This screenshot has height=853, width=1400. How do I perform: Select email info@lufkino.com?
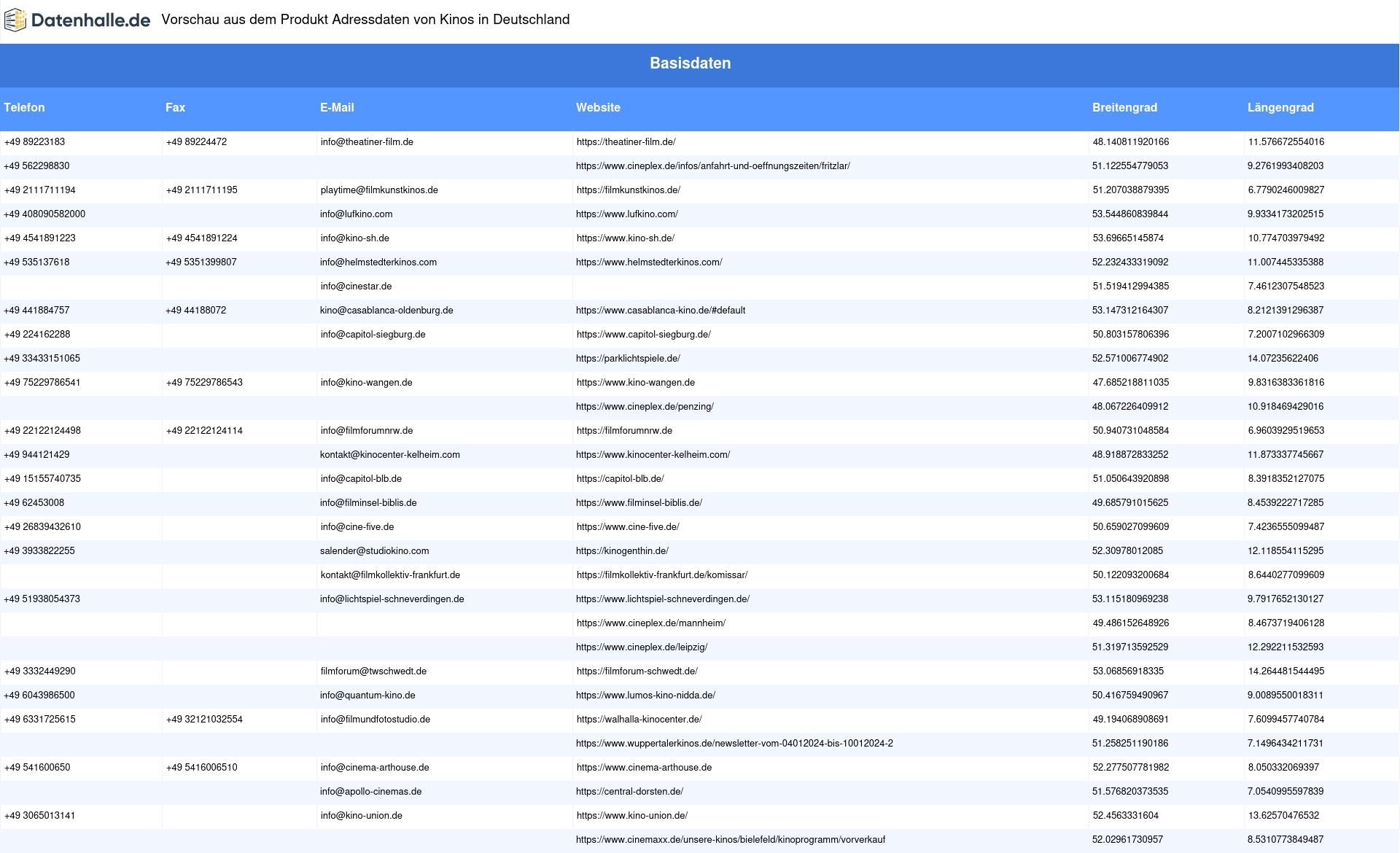356,214
